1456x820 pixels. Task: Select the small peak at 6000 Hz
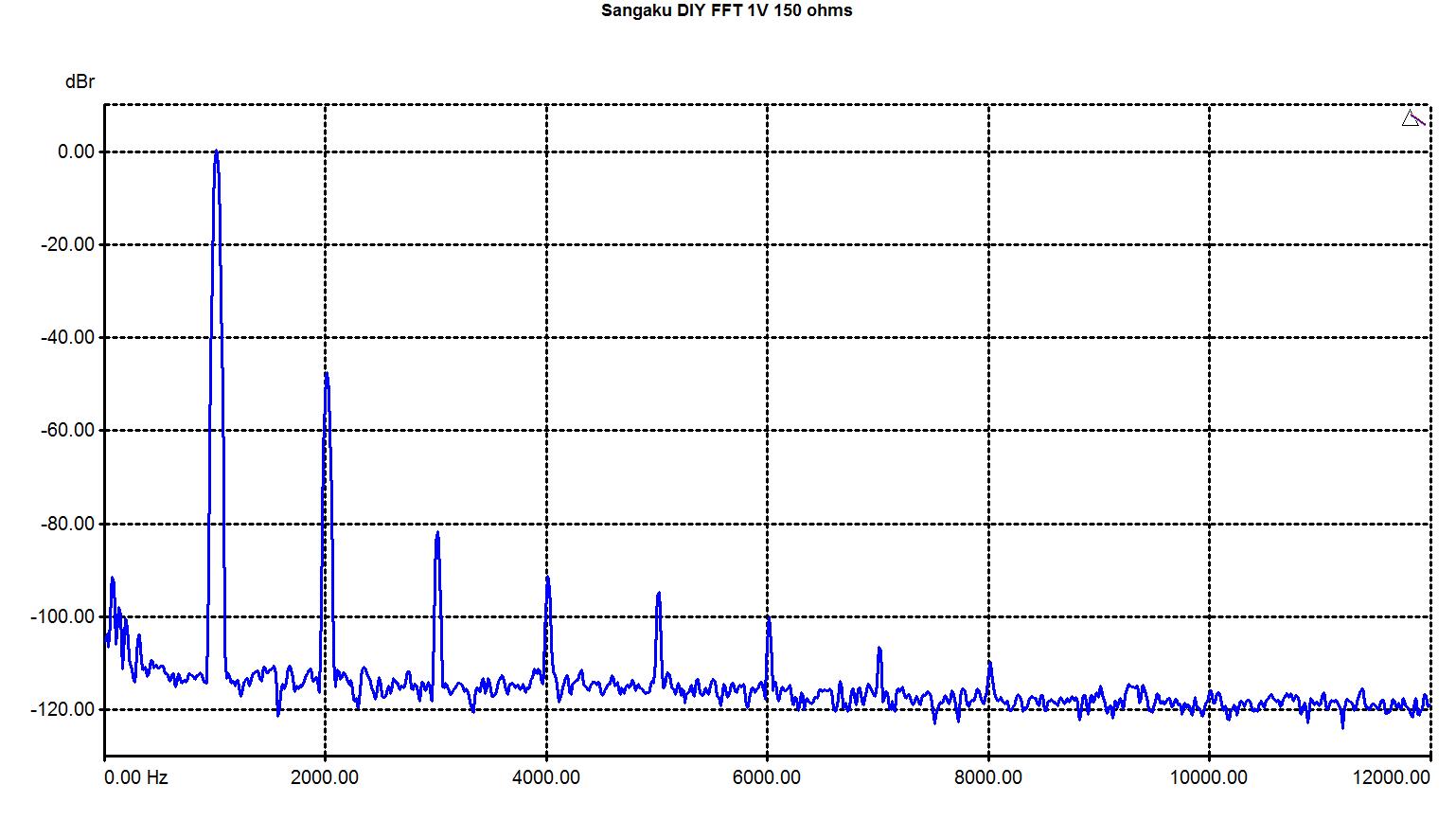tap(768, 618)
